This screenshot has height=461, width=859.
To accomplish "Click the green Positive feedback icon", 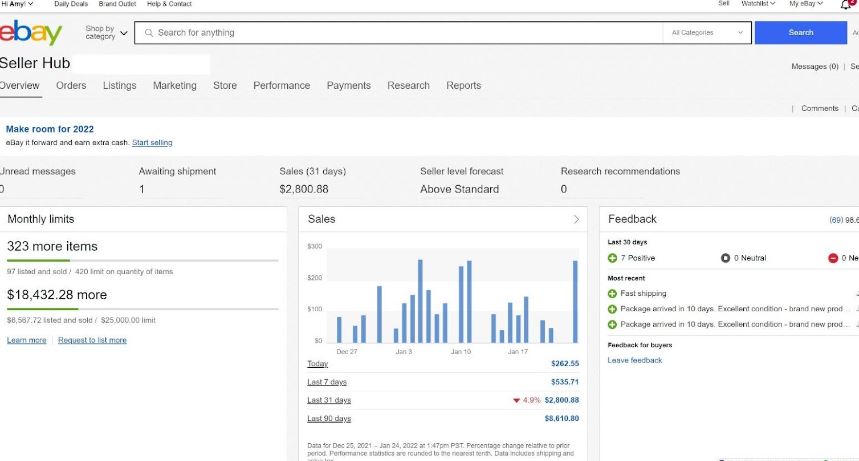I will (612, 258).
